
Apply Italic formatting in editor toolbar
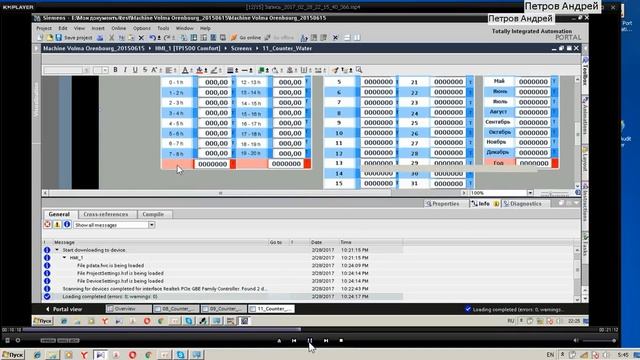click(x=125, y=70)
